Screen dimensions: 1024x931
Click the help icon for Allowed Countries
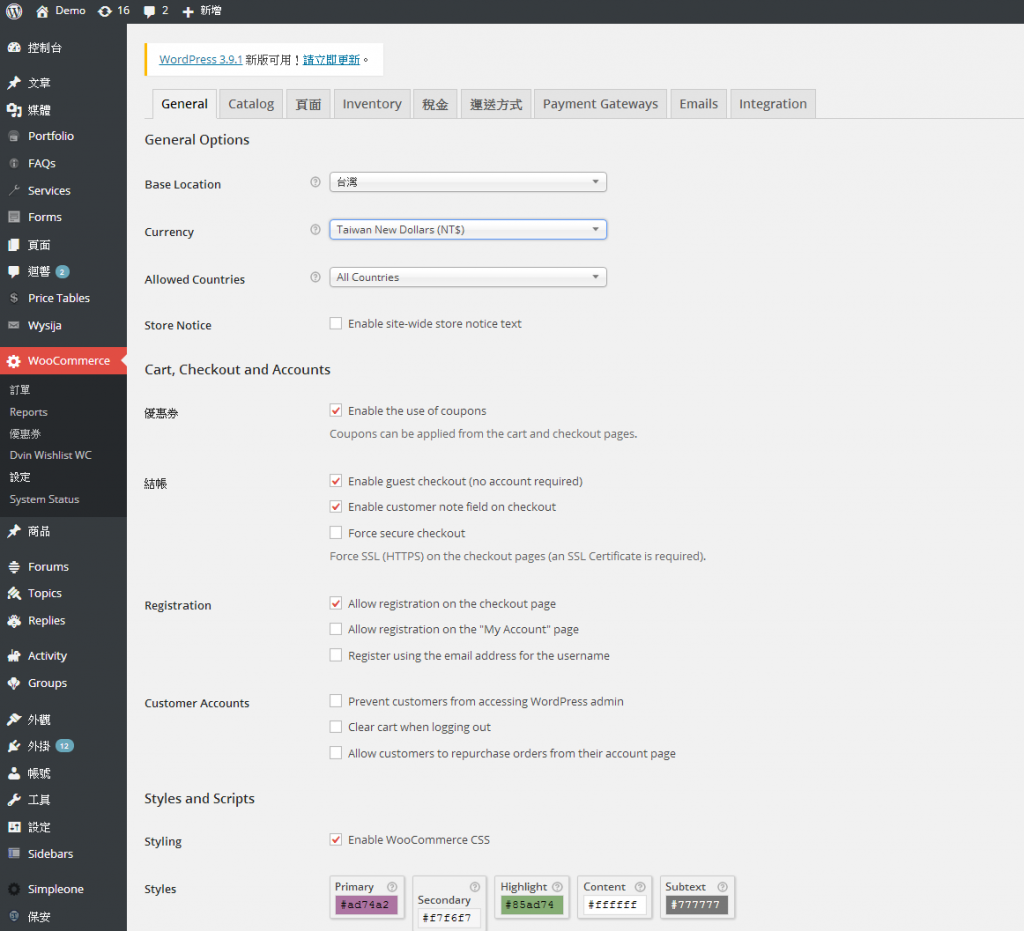coord(315,278)
